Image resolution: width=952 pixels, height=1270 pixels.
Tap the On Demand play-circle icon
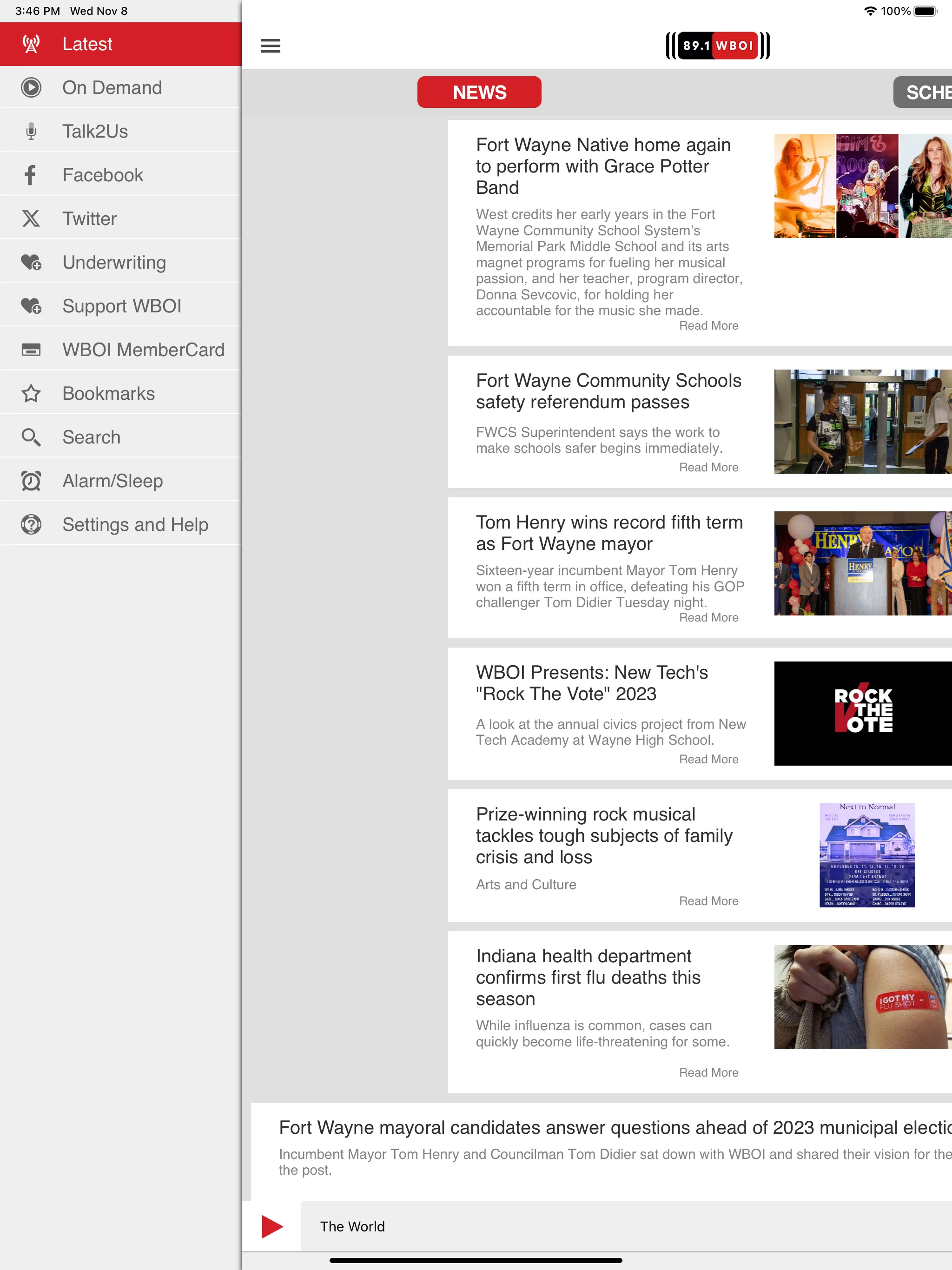pos(31,87)
